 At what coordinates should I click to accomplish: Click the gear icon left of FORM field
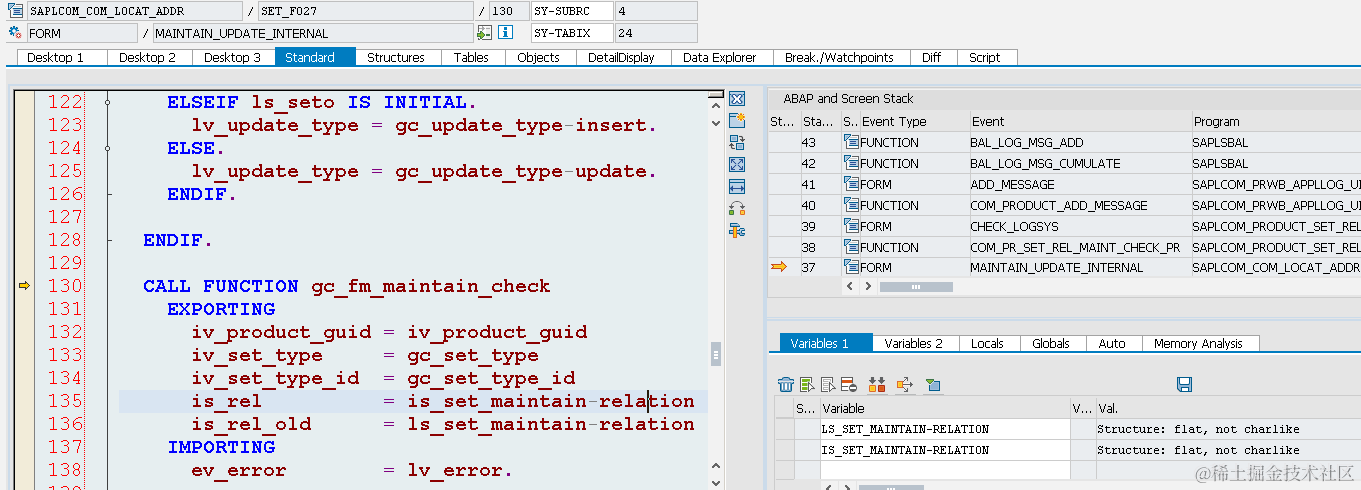(15, 33)
